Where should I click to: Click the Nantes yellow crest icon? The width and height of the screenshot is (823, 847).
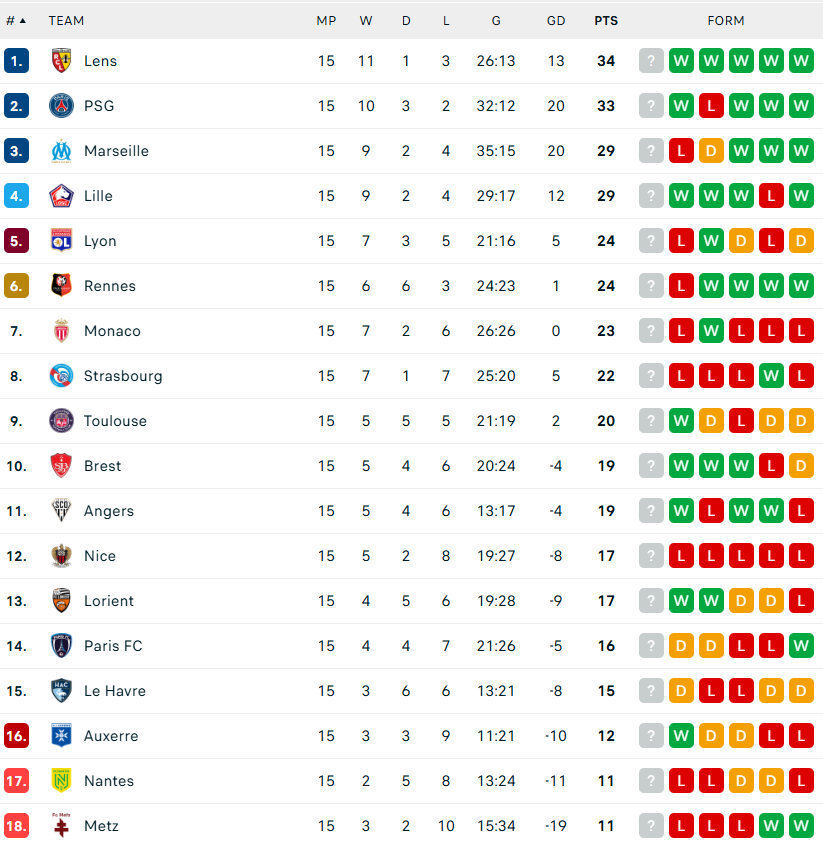(62, 781)
